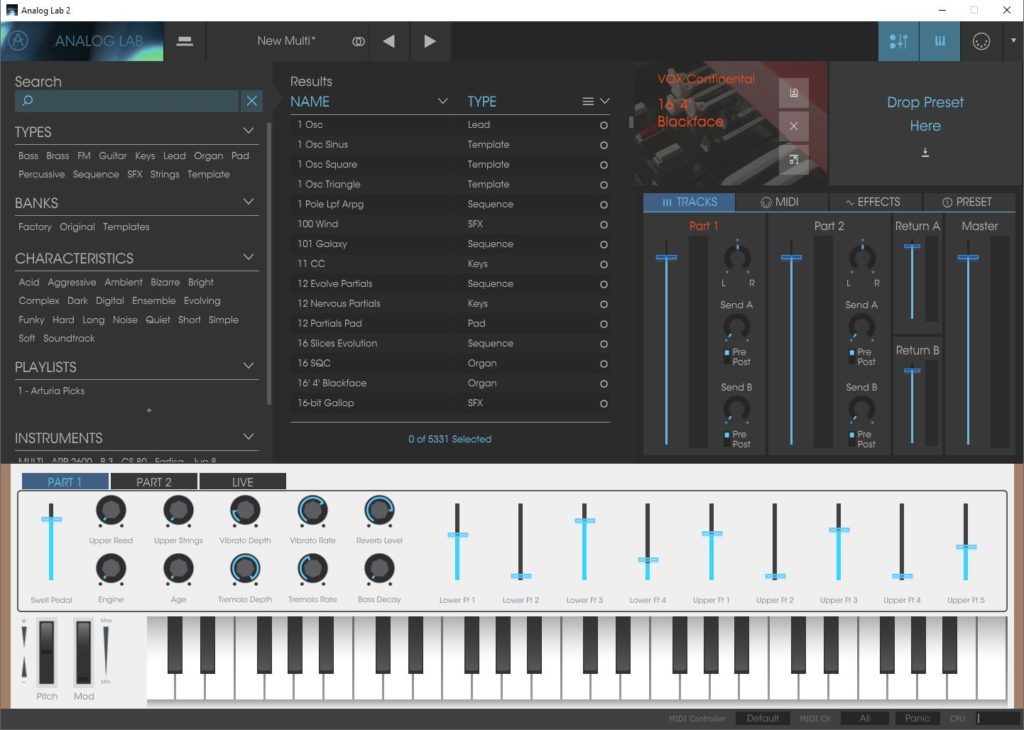Image resolution: width=1024 pixels, height=730 pixels.
Task: Click the compare icon beside New Multi
Action: click(x=358, y=41)
